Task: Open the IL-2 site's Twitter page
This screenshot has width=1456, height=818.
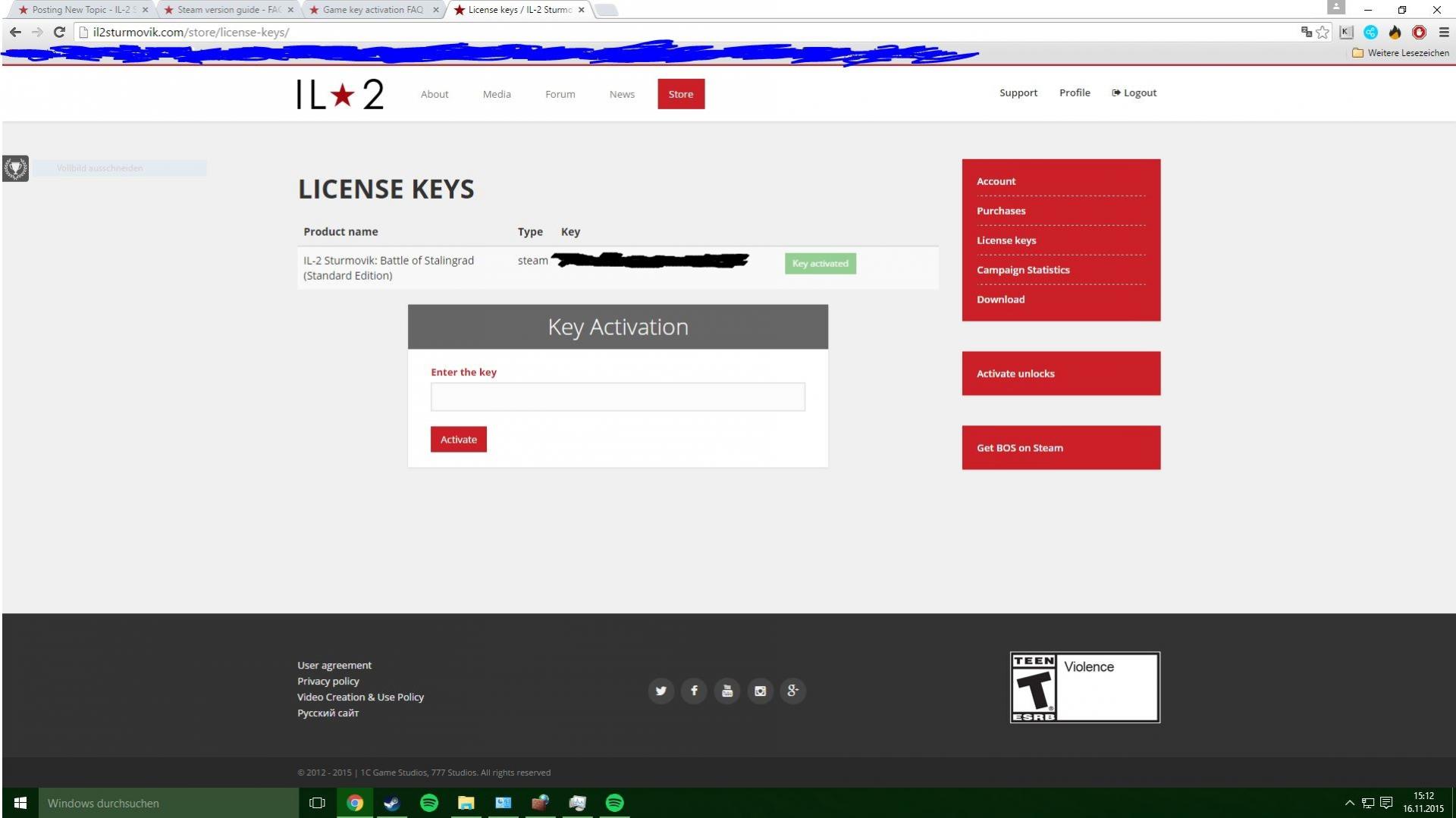Action: (661, 691)
